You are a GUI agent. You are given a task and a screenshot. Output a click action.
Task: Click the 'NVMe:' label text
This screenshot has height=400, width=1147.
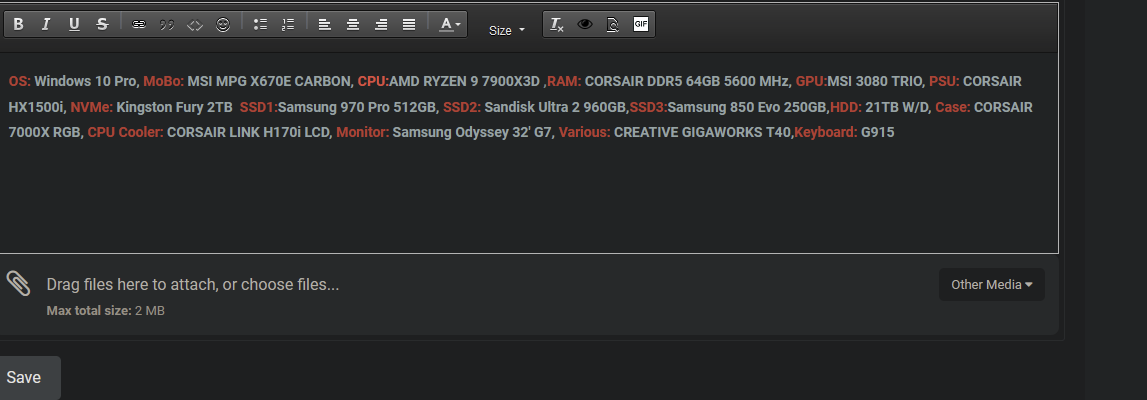91,107
